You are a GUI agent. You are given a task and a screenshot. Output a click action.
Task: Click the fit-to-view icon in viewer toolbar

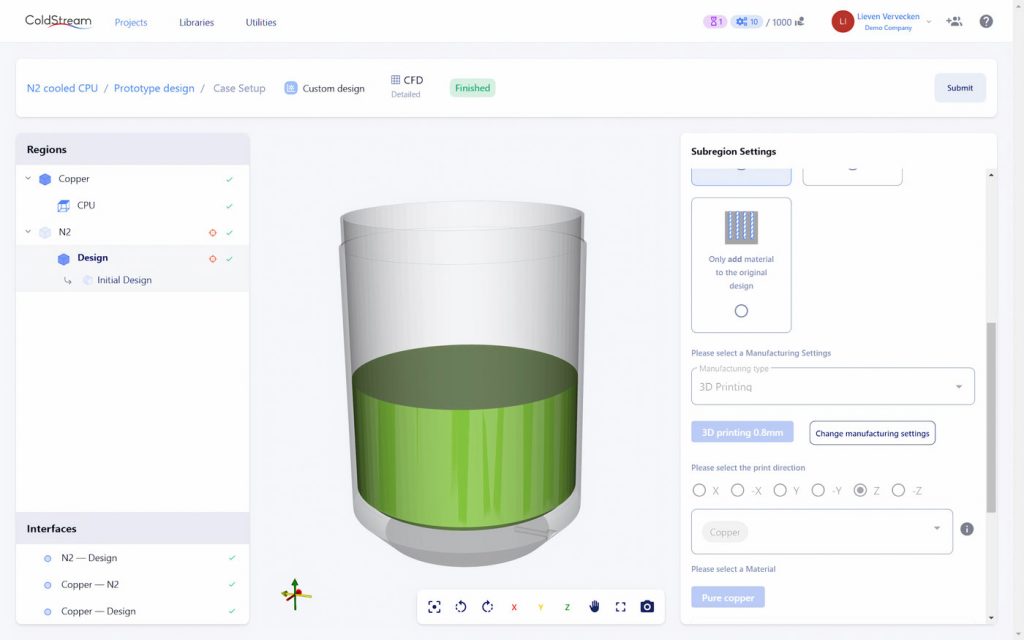434,607
